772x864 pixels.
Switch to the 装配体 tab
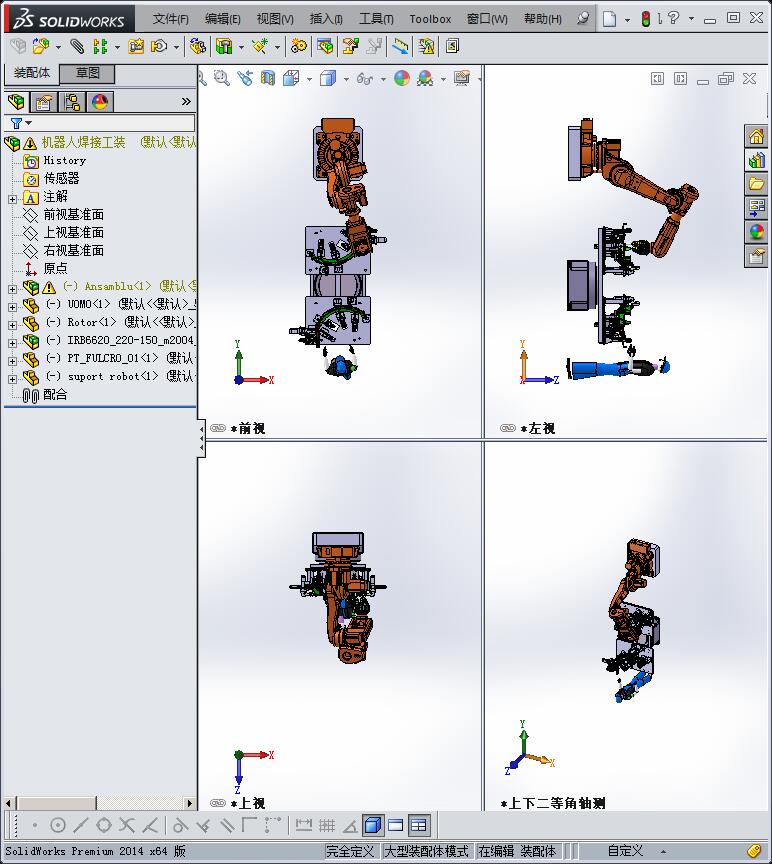(31, 73)
